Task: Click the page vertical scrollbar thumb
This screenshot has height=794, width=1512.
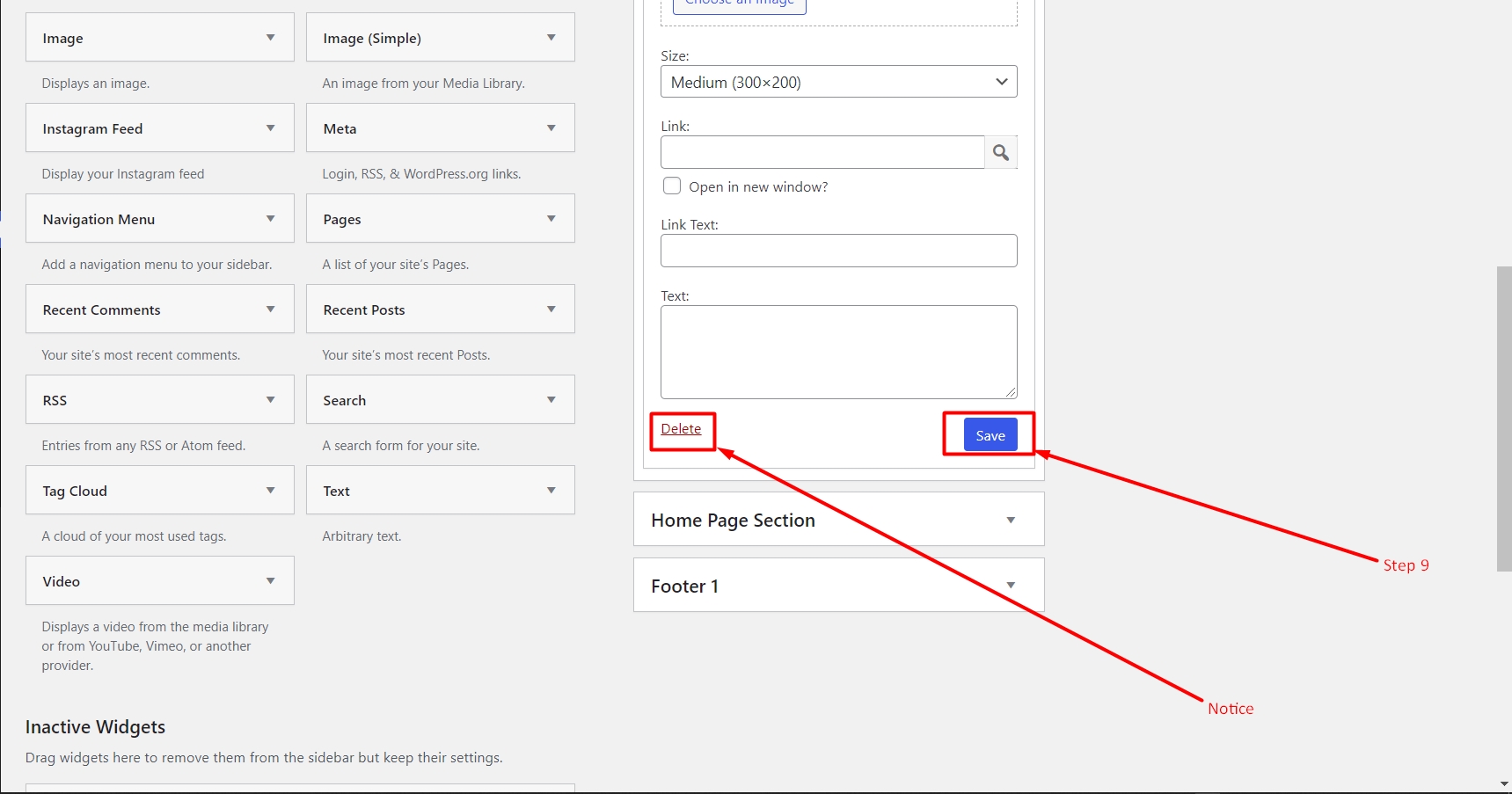Action: [1504, 419]
